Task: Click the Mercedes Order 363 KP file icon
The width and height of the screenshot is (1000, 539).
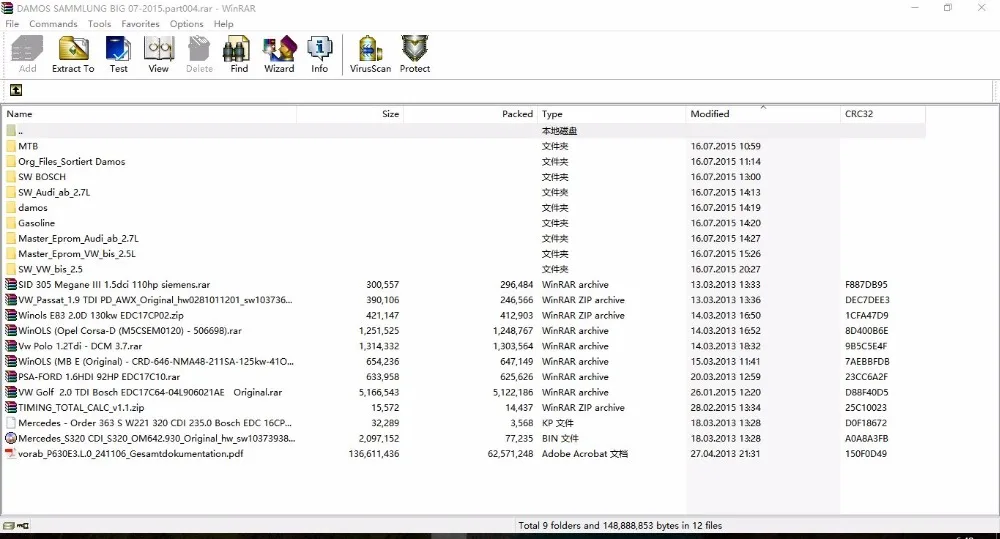Action: coord(11,423)
